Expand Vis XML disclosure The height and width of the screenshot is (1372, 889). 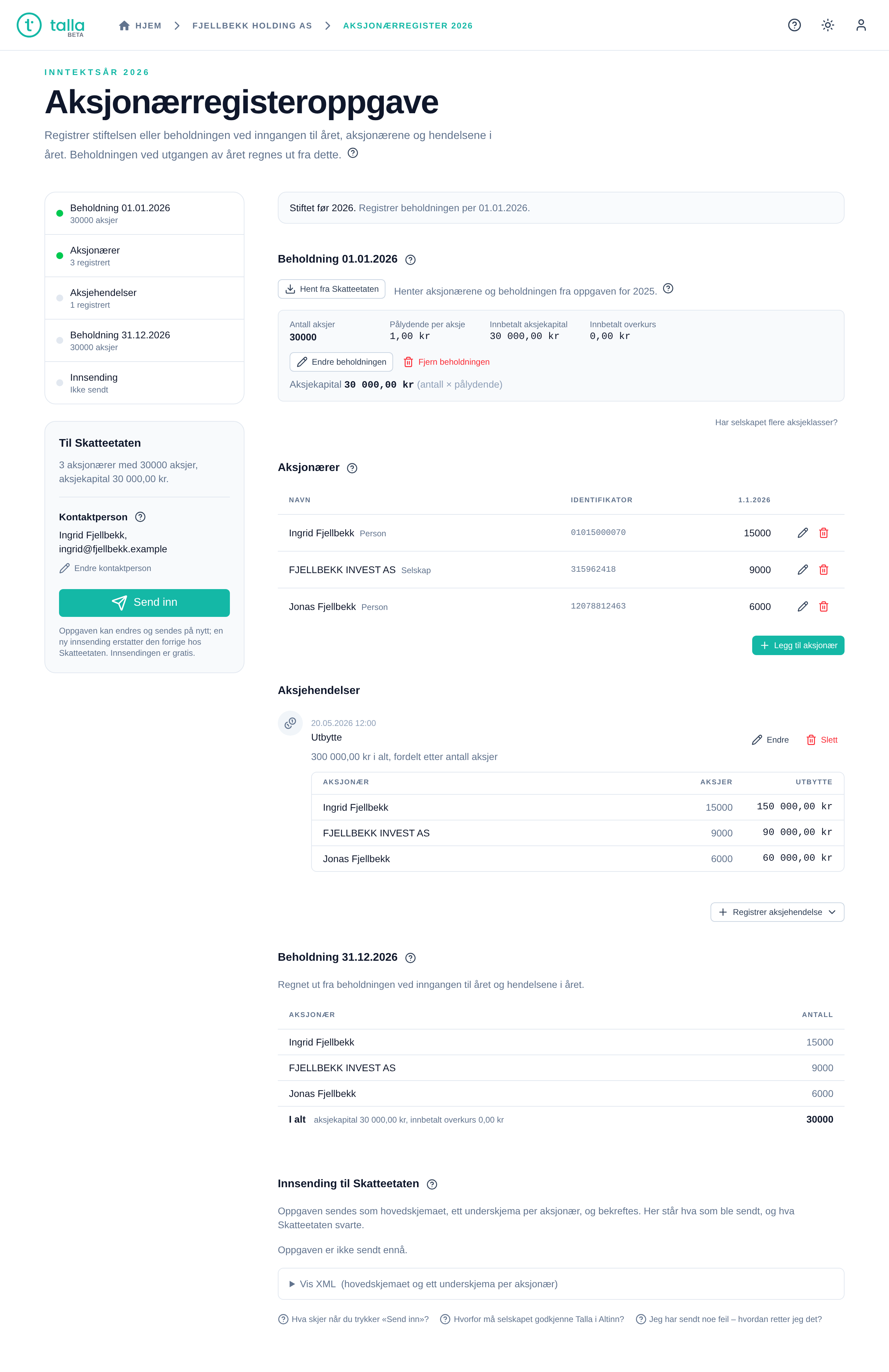[x=561, y=1284]
